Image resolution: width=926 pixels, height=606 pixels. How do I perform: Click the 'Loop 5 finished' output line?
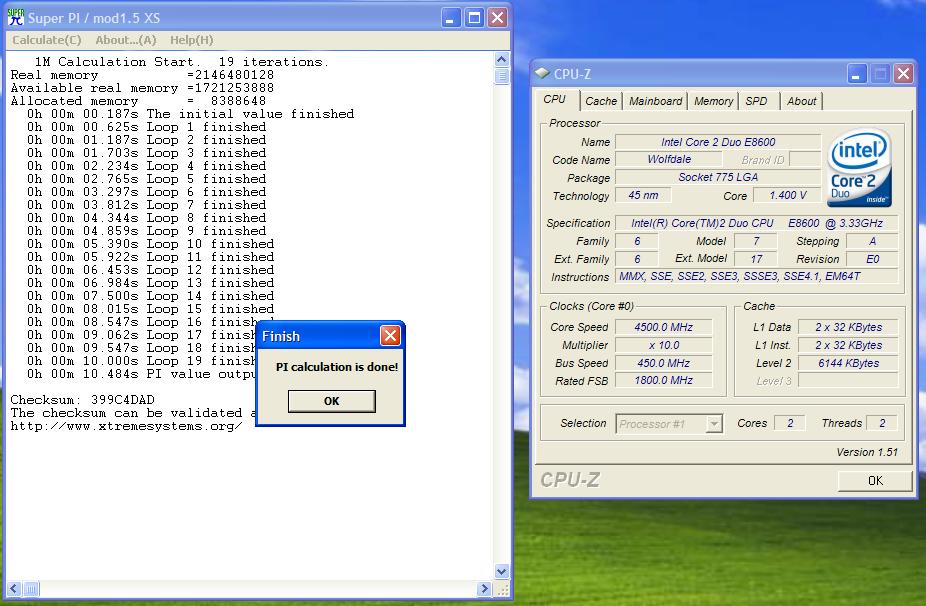click(146, 179)
